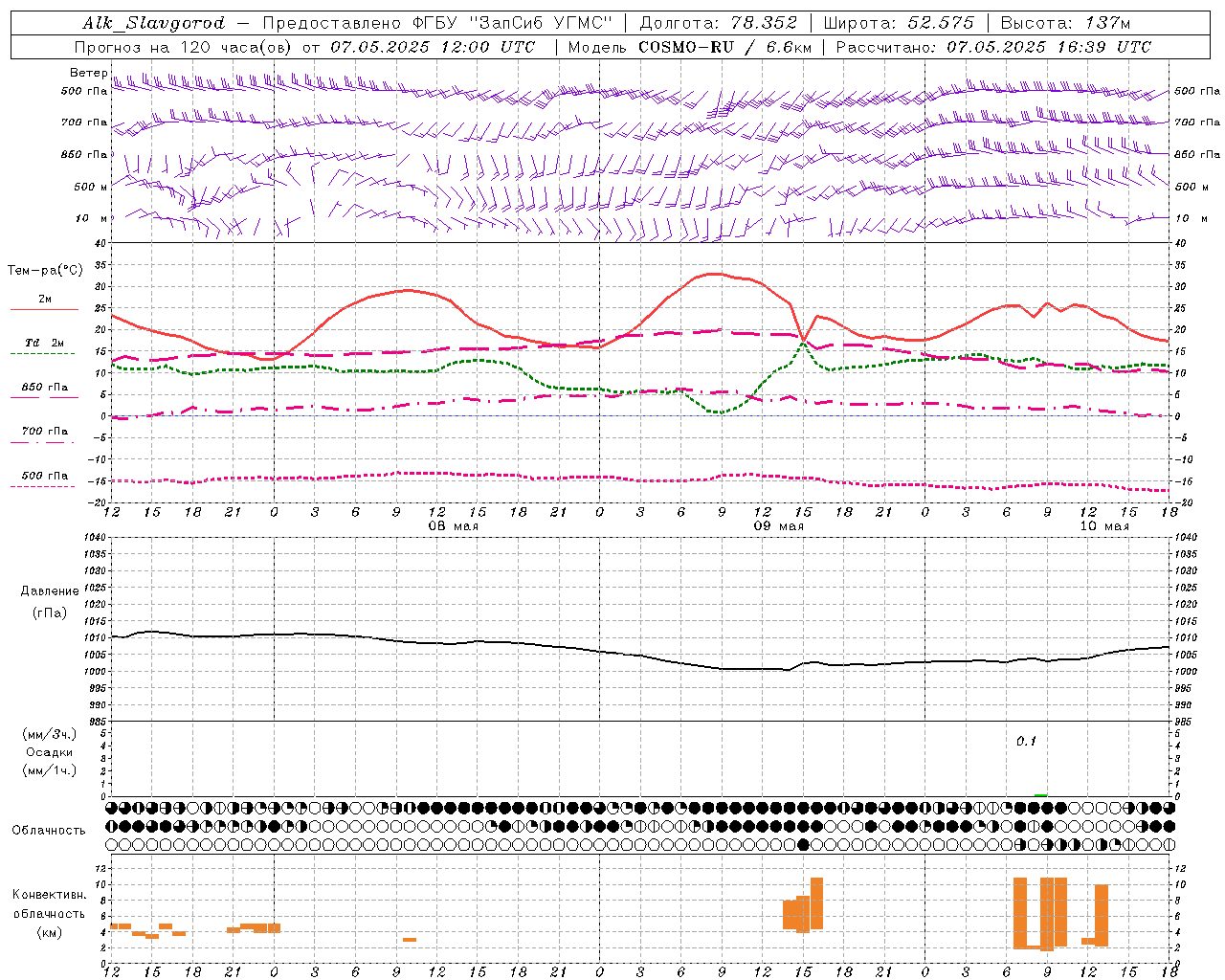
Task: Click 'Модель COSMO-RU / 6.6км' text
Action: [690, 47]
